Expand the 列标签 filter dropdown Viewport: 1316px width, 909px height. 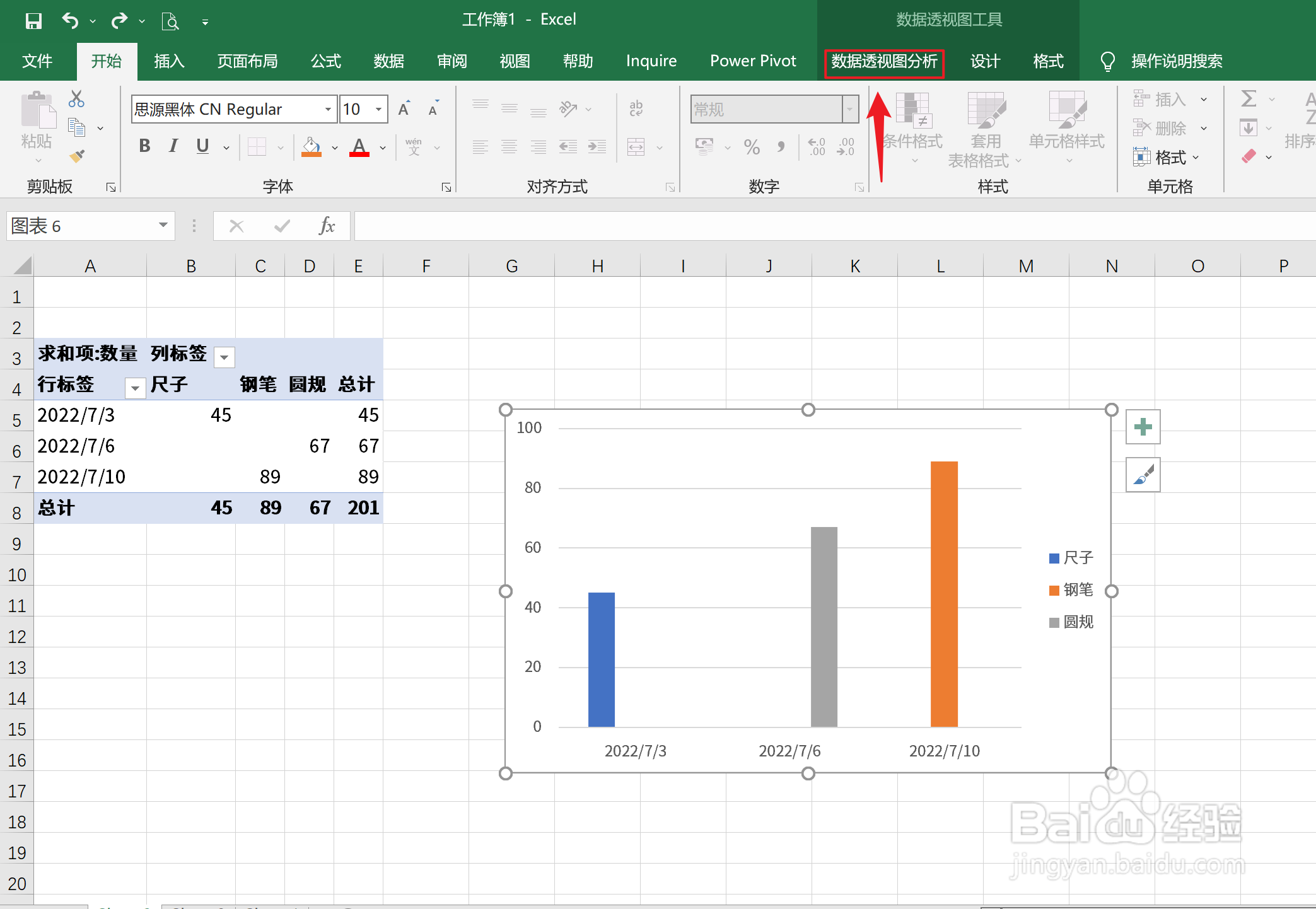click(x=224, y=357)
